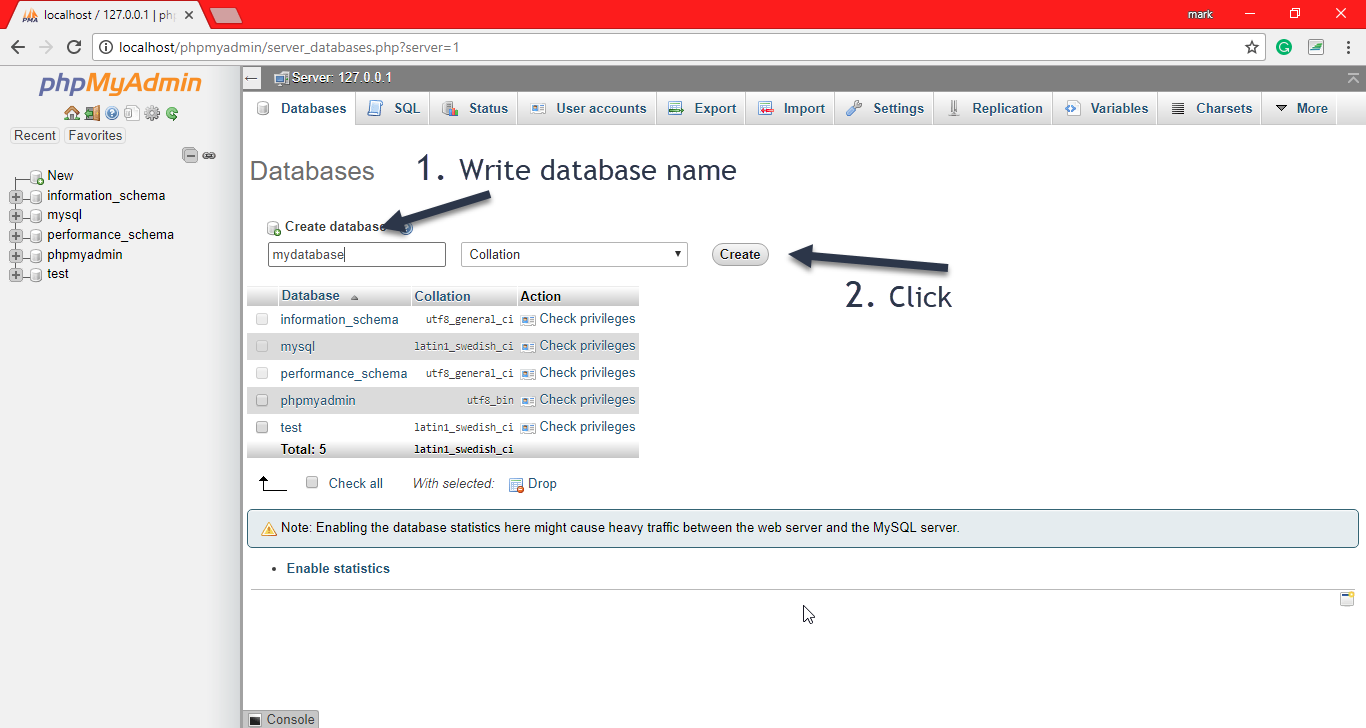Click privileges icon in mysql row
Viewport: 1366px width, 728px height.
pos(528,346)
